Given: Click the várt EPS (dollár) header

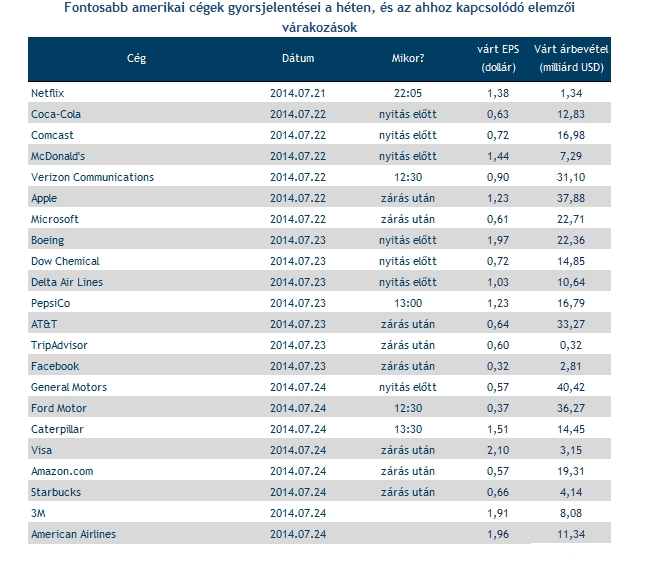Looking at the screenshot, I should [x=498, y=58].
